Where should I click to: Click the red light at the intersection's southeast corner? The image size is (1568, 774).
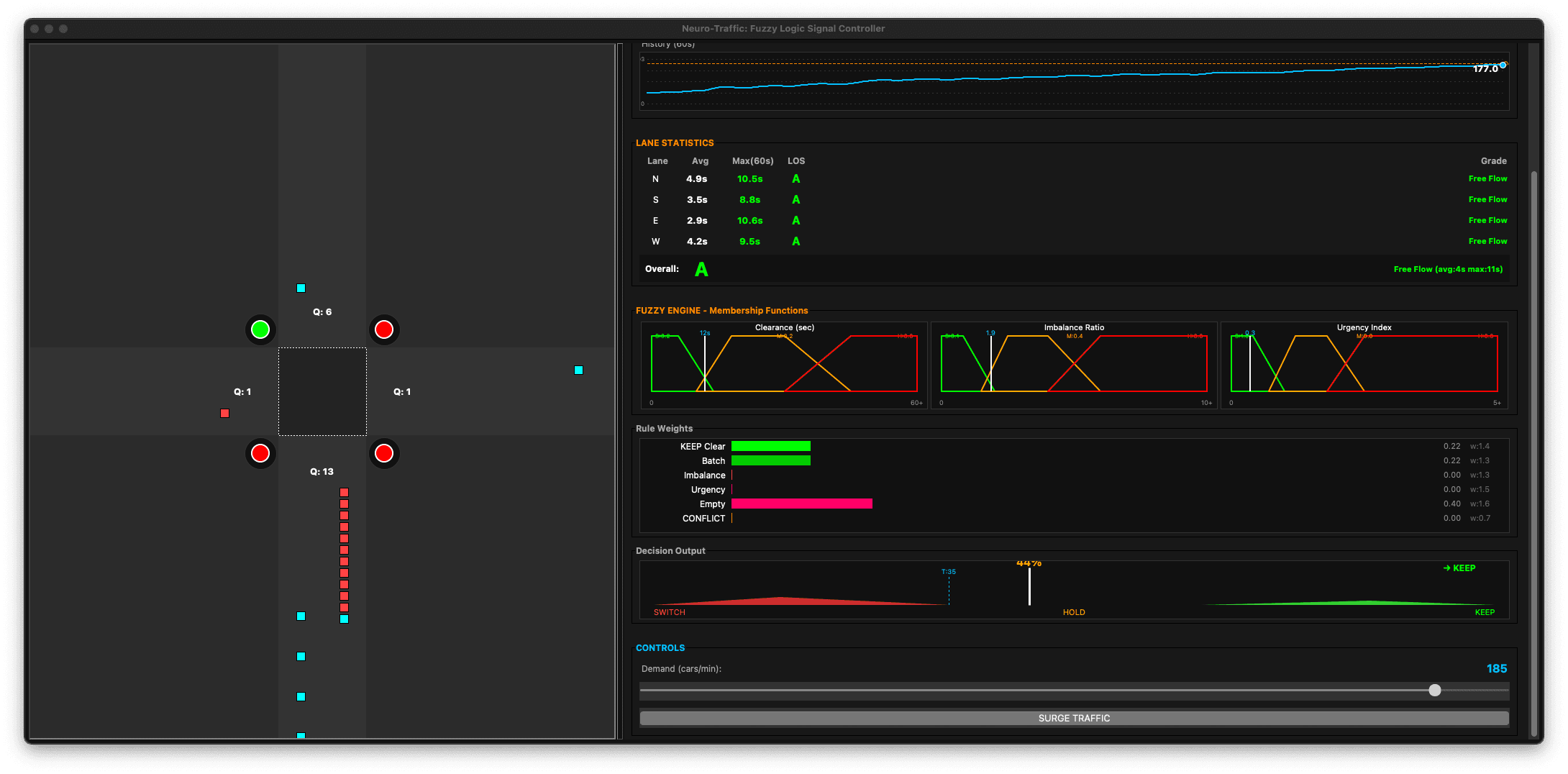[x=384, y=453]
